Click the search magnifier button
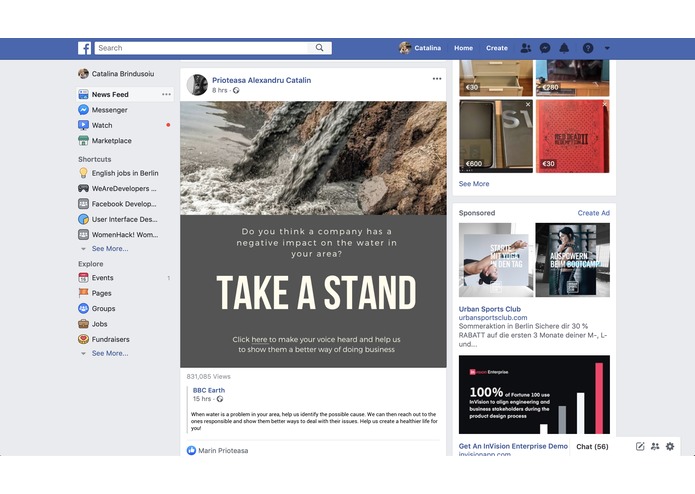 click(320, 48)
